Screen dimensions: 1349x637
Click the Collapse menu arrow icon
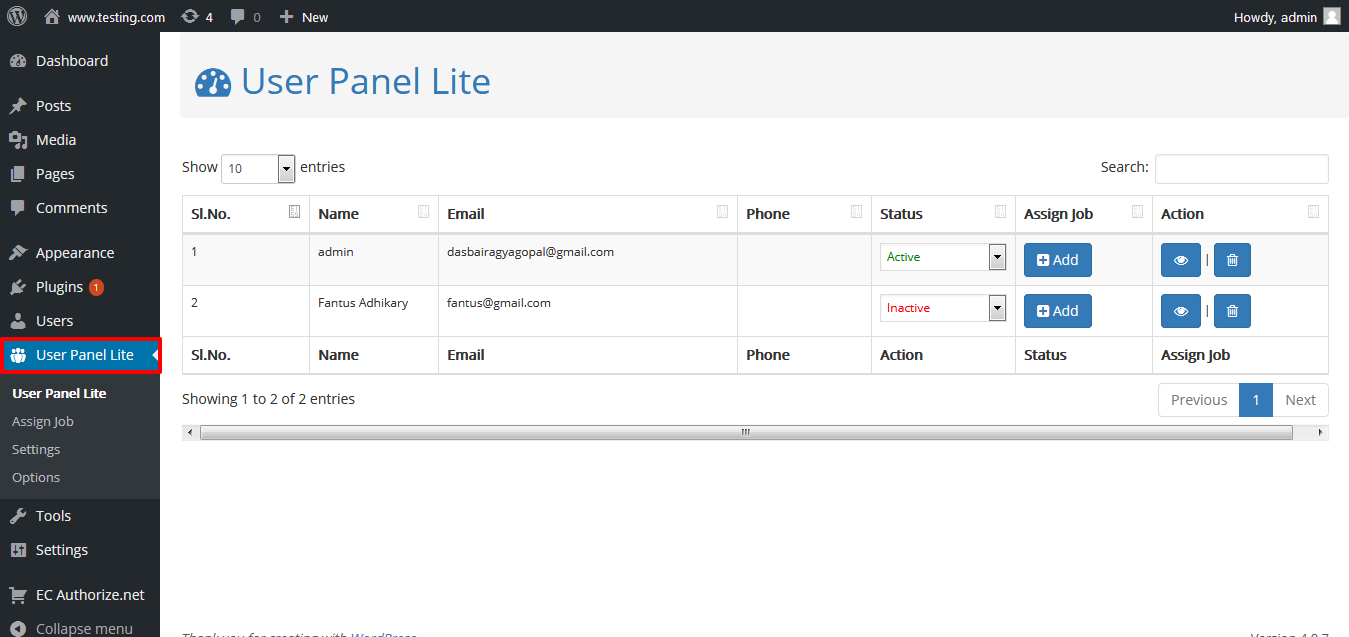coord(18,629)
